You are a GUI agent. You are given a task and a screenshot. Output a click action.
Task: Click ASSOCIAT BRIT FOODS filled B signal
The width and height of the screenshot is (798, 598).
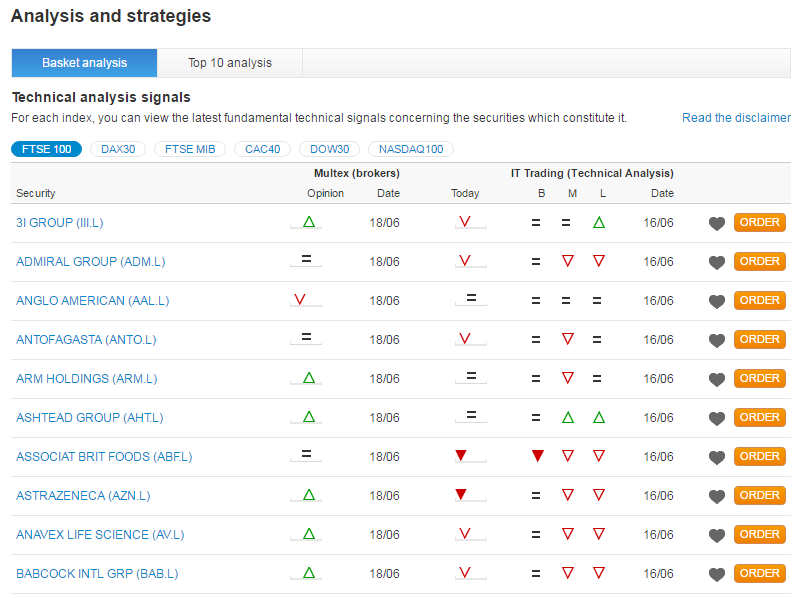point(537,455)
